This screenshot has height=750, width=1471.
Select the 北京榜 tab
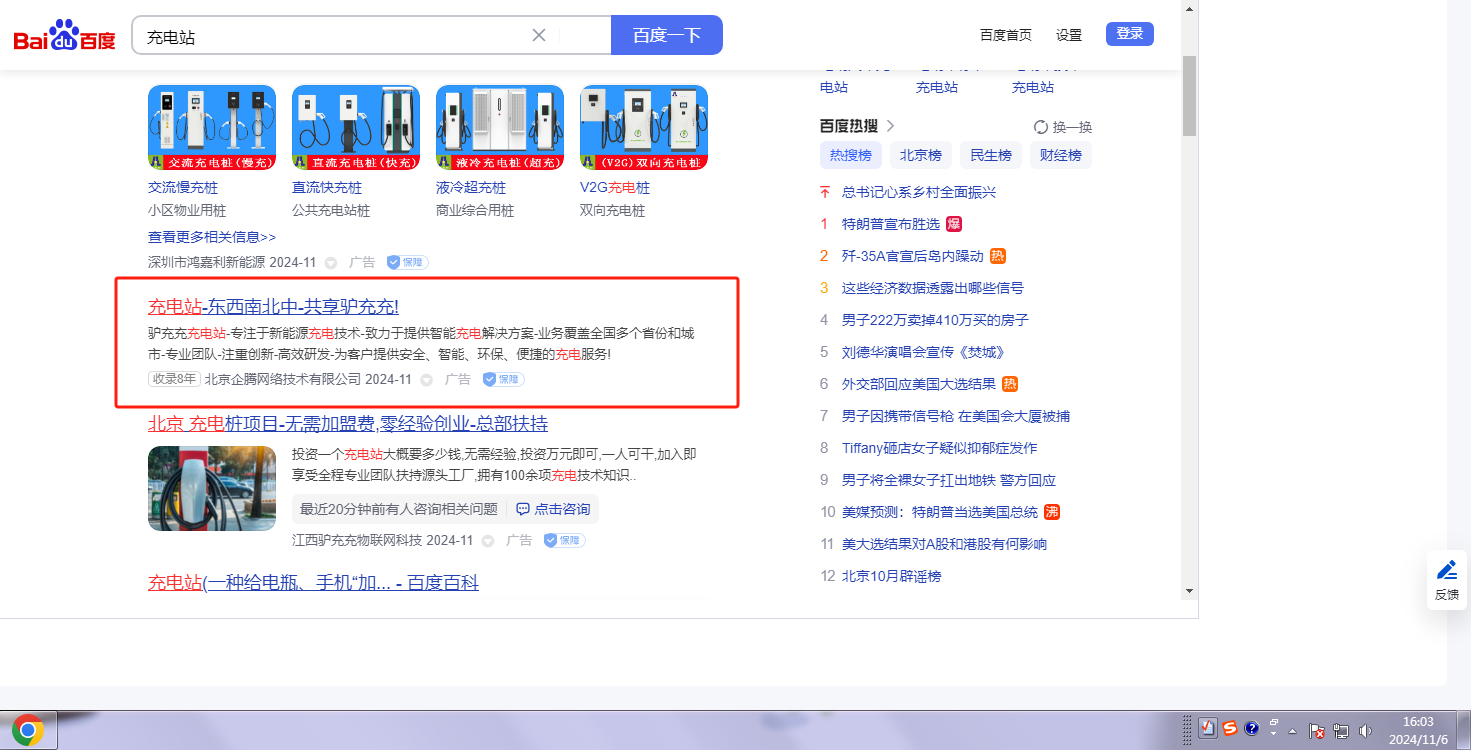[x=921, y=155]
